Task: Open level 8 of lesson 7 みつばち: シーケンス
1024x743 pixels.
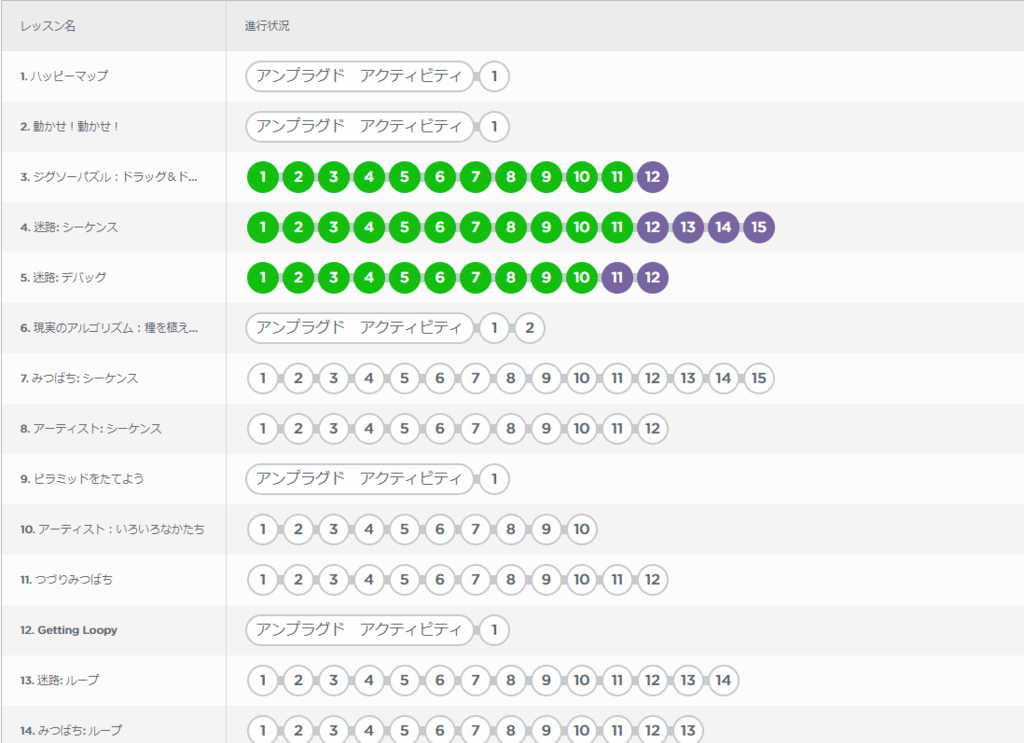Action: [x=511, y=378]
